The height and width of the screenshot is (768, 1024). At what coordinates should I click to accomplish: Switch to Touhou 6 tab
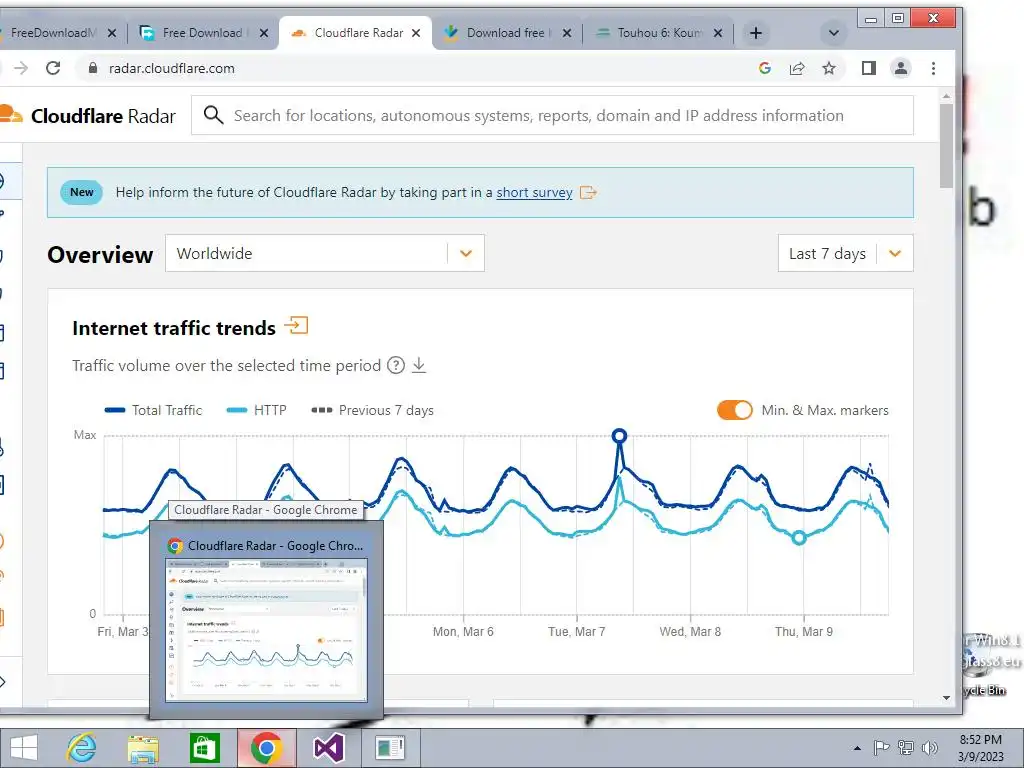coord(658,33)
